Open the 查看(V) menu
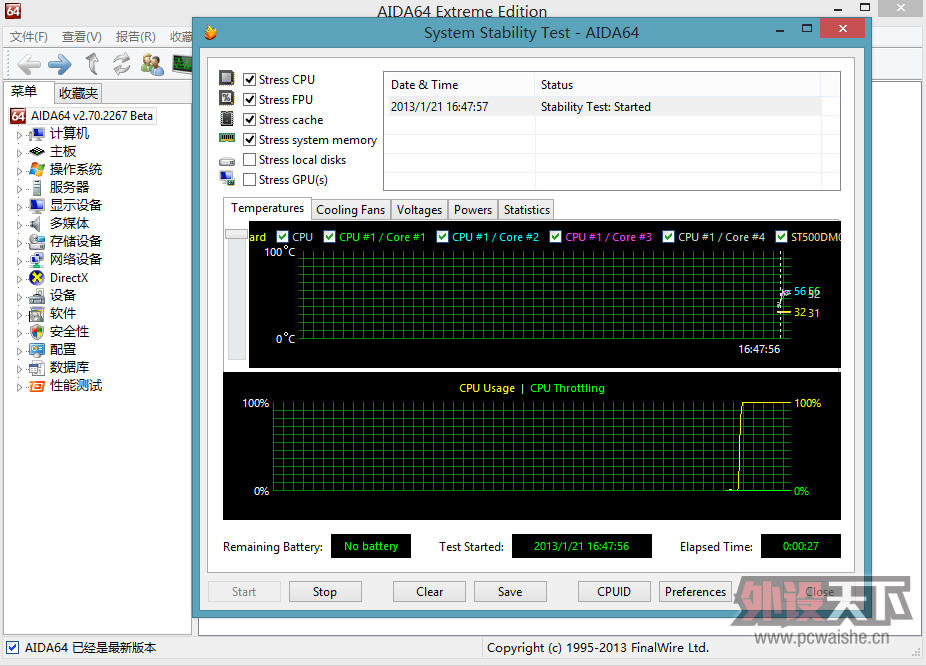 81,37
